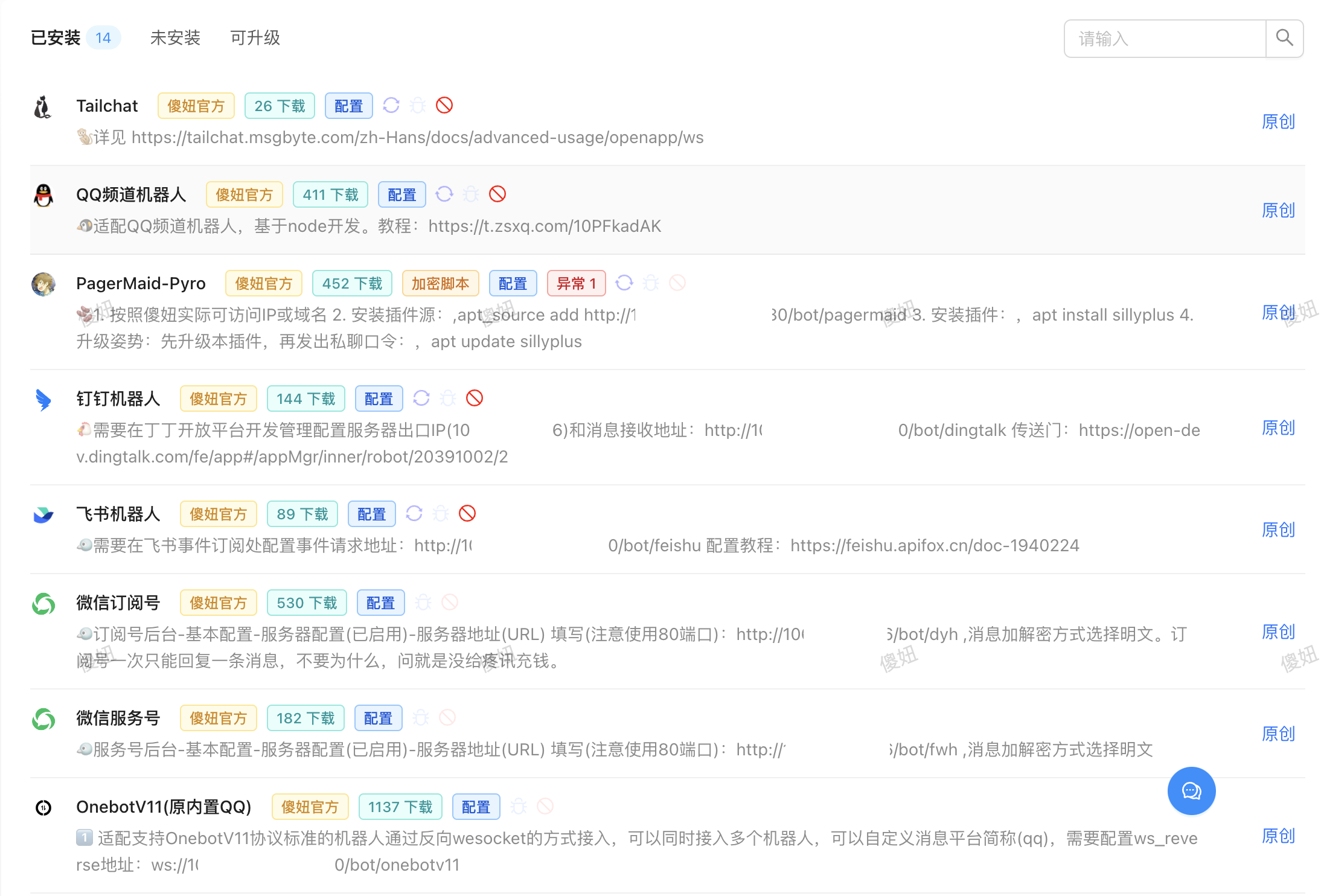
Task: Click the Tailchat reload icon
Action: click(x=391, y=106)
